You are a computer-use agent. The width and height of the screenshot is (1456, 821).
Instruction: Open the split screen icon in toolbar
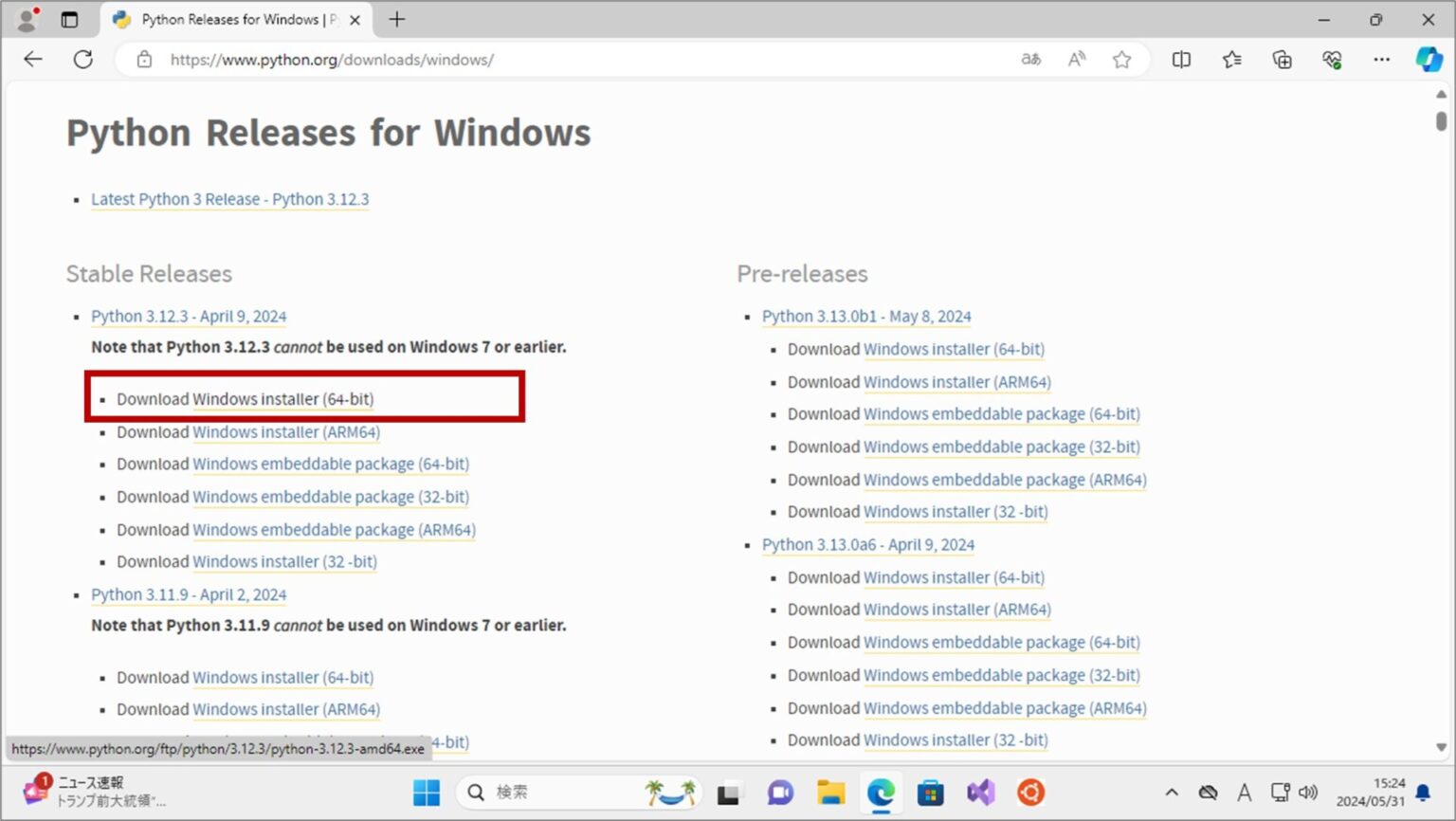point(1181,60)
